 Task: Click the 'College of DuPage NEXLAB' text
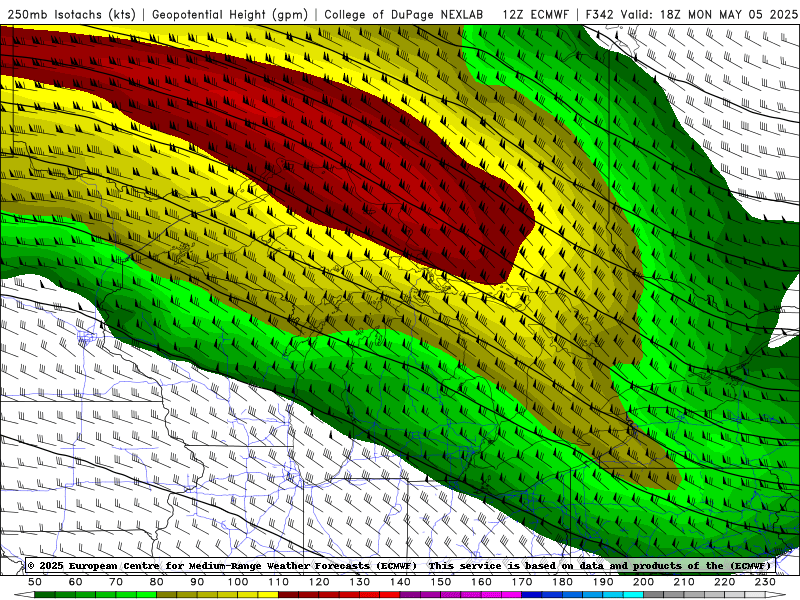(404, 14)
